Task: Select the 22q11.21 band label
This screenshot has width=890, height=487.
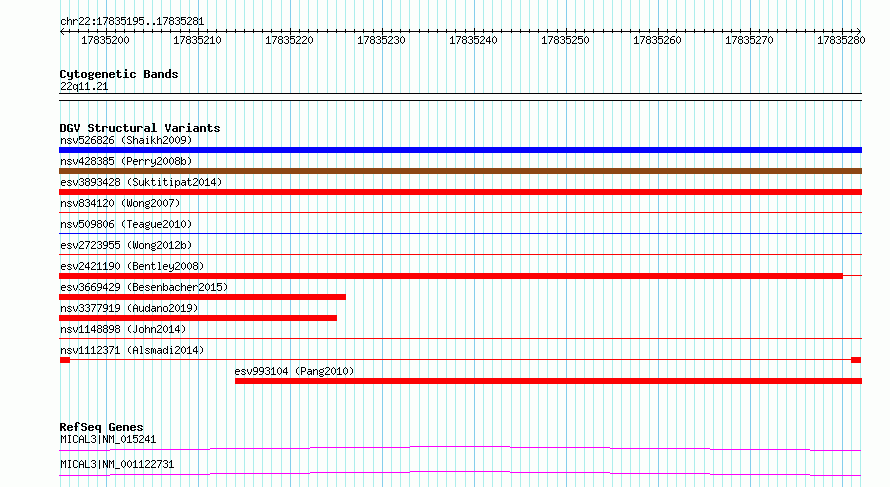Action: pyautogui.click(x=84, y=86)
